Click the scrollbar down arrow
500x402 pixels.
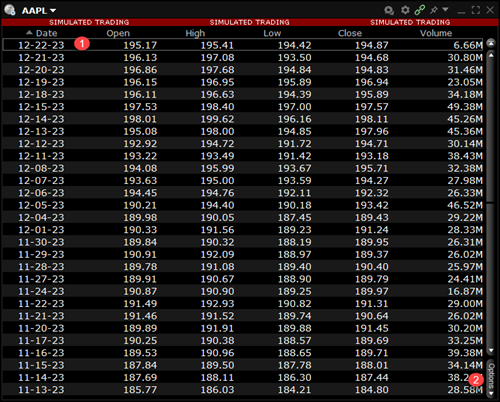[491, 351]
